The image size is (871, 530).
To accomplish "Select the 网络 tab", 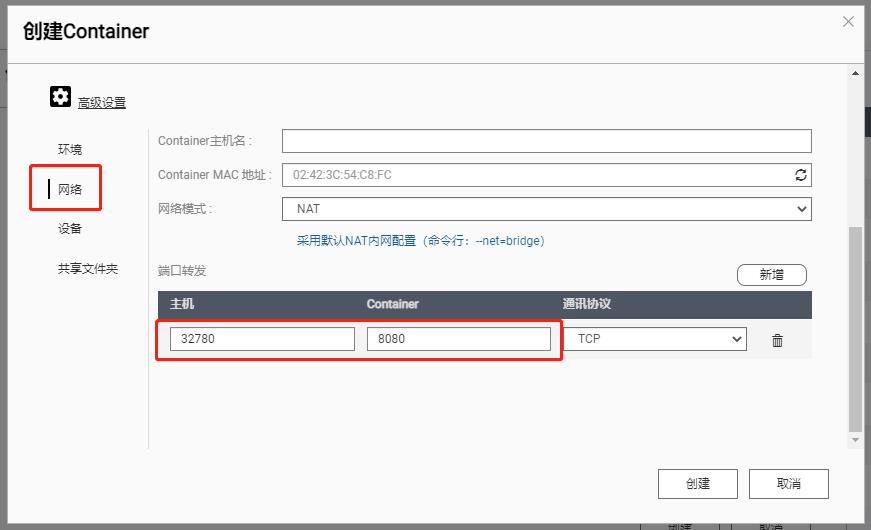I will 70,189.
